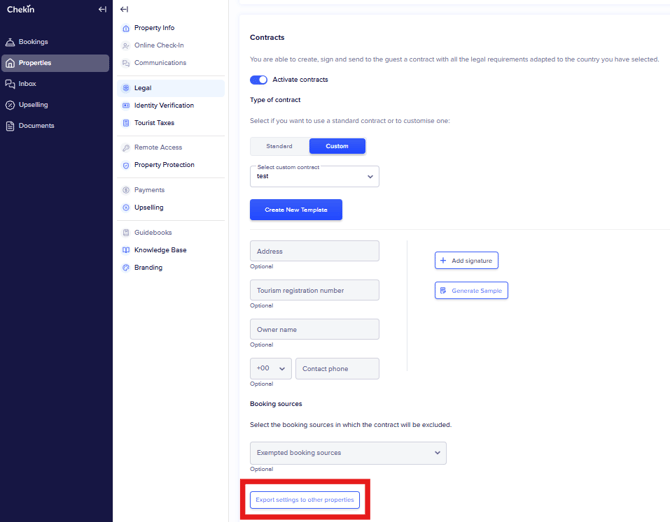Open the Inbox section

tap(55, 84)
